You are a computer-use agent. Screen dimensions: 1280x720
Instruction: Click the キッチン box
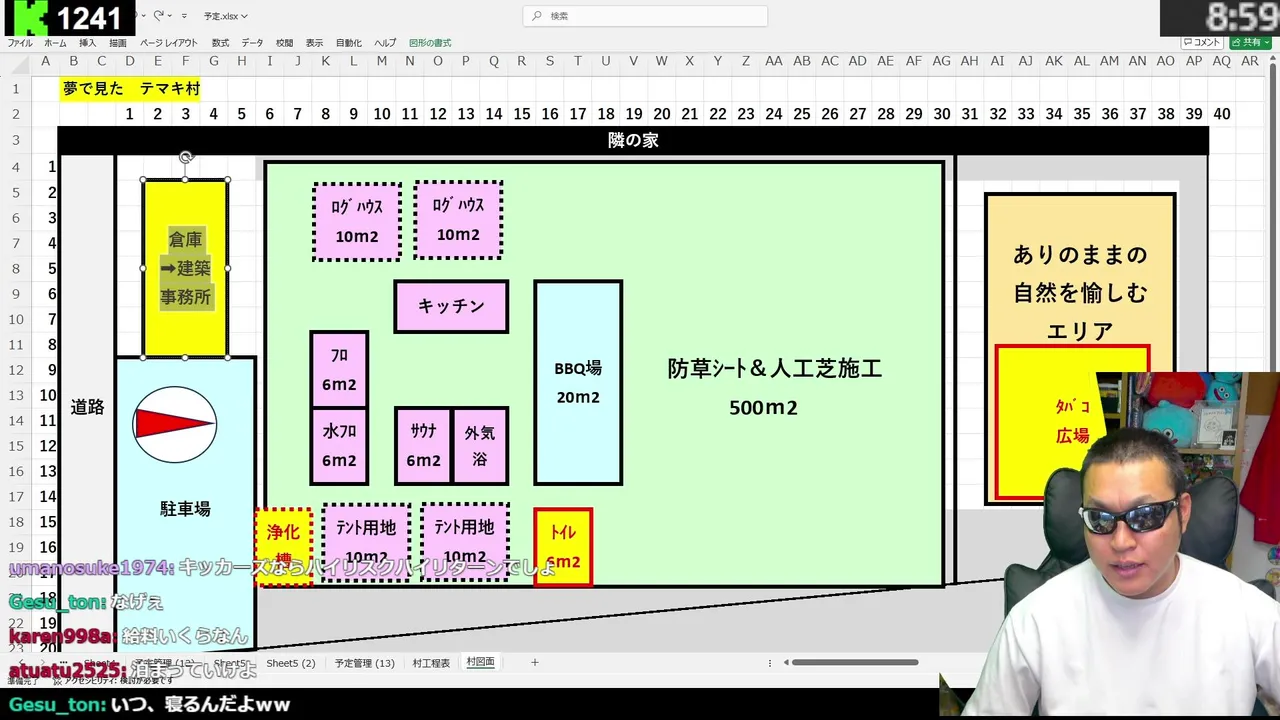[451, 306]
